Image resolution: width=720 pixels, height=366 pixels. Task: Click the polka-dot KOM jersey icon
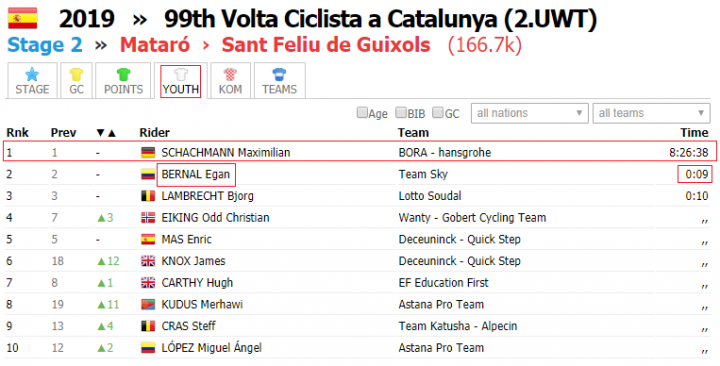[230, 74]
